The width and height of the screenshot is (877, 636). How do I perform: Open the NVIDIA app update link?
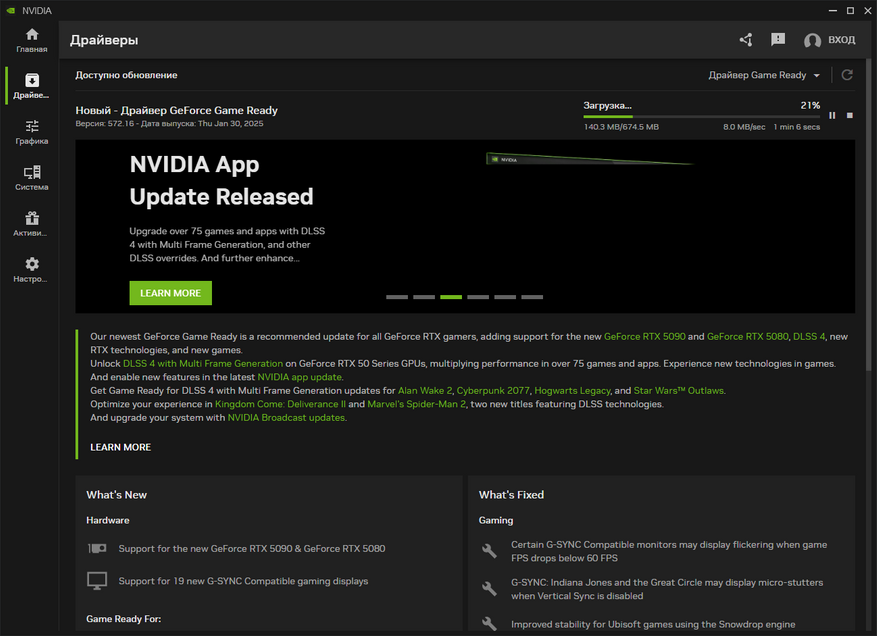coord(299,377)
